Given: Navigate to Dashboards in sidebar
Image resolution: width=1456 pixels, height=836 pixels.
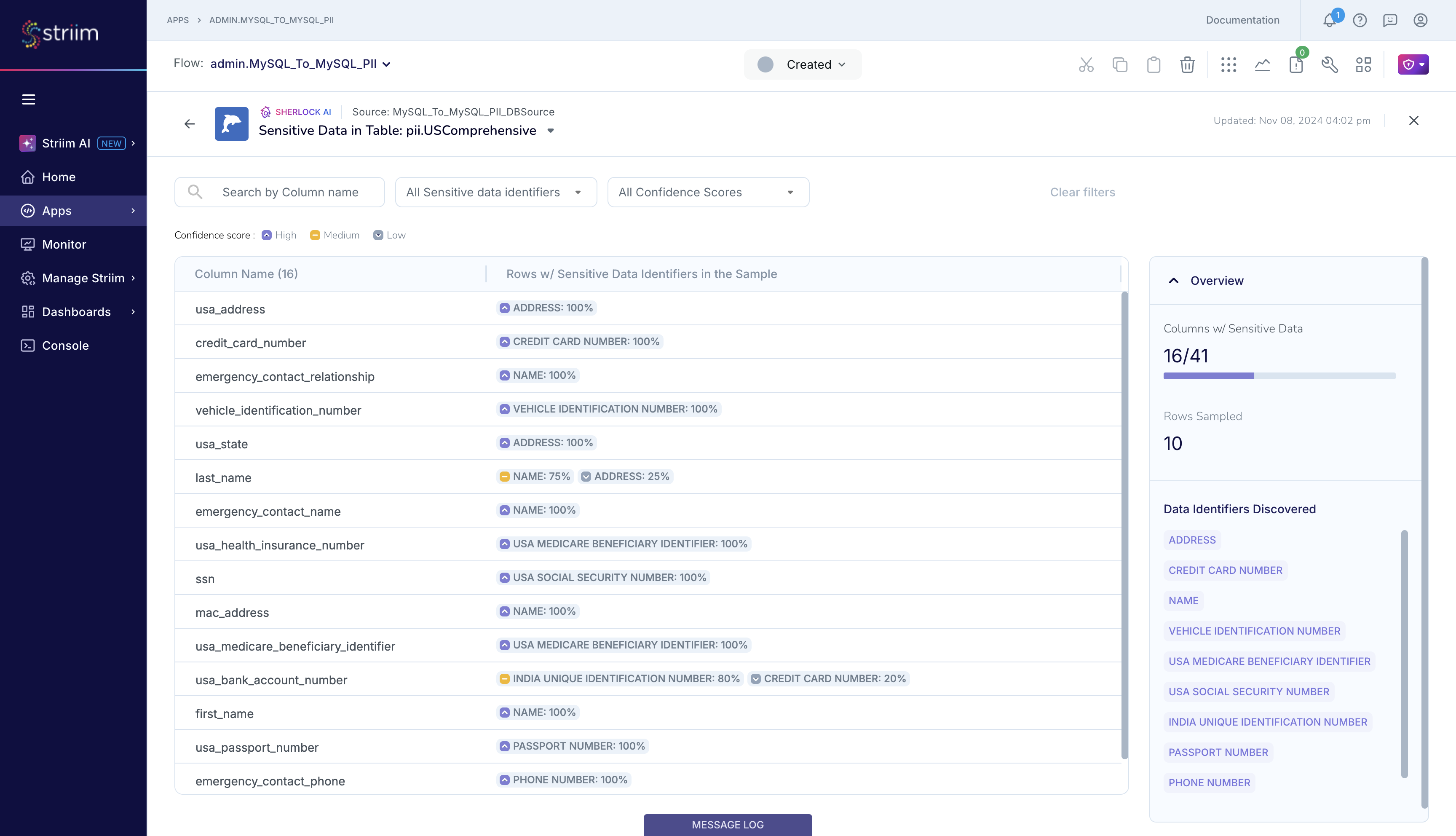Looking at the screenshot, I should (76, 312).
